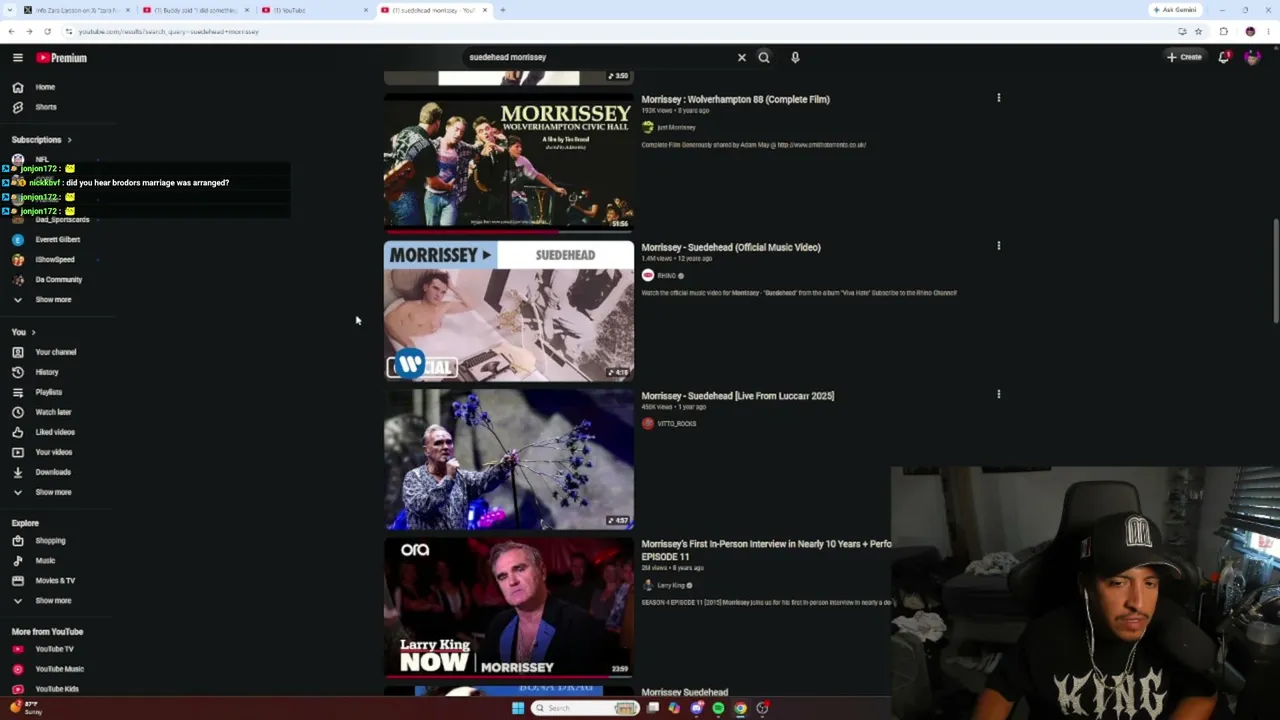Click the Chrome address bar URL
This screenshot has height=720, width=1280.
pos(168,32)
